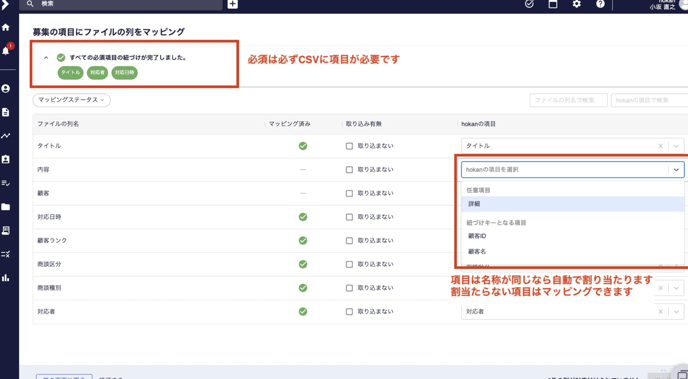This screenshot has height=379, width=688.
Task: Click the 顧客ランク file column name
Action: click(52, 241)
